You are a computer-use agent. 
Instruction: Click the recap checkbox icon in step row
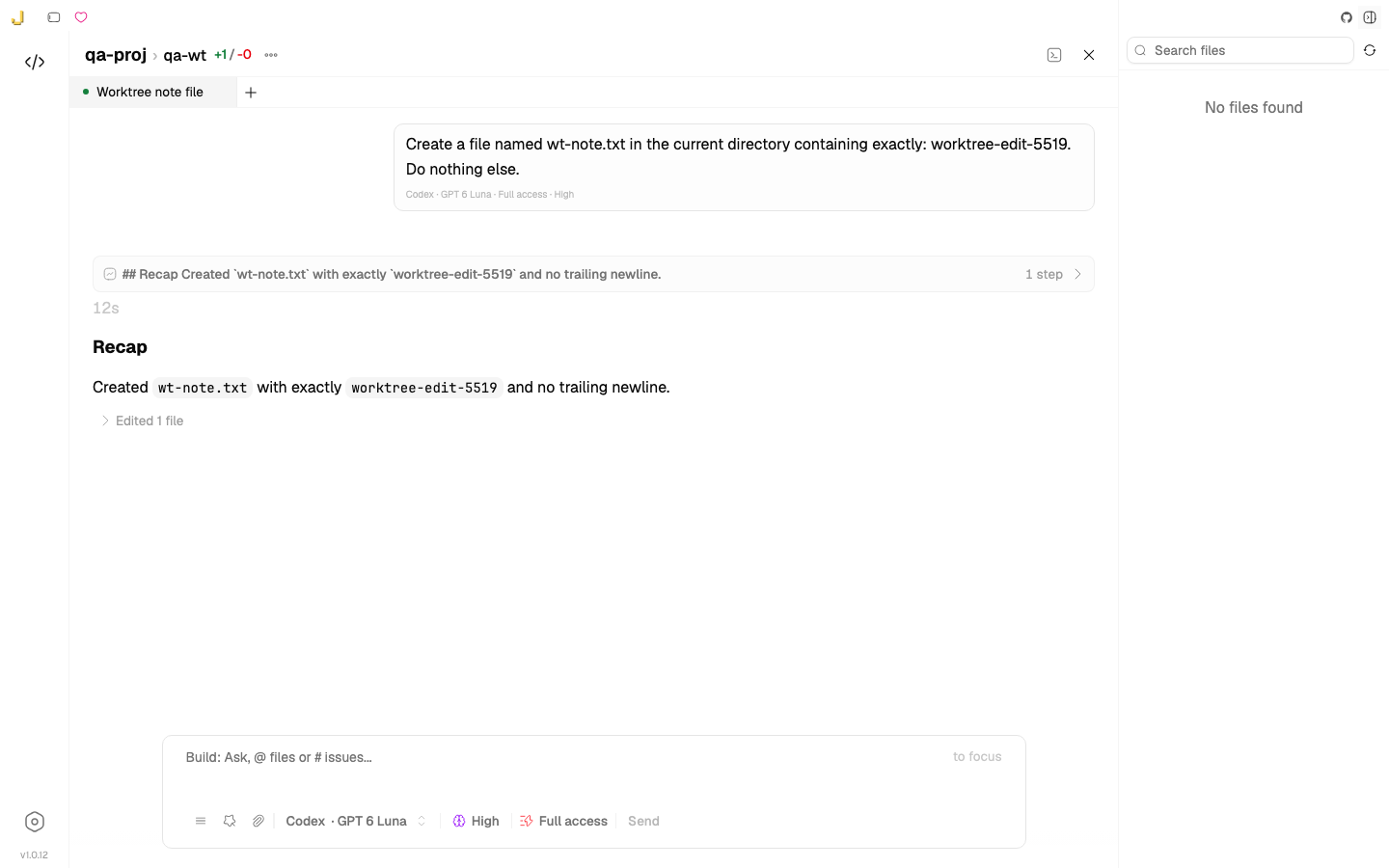coord(110,274)
